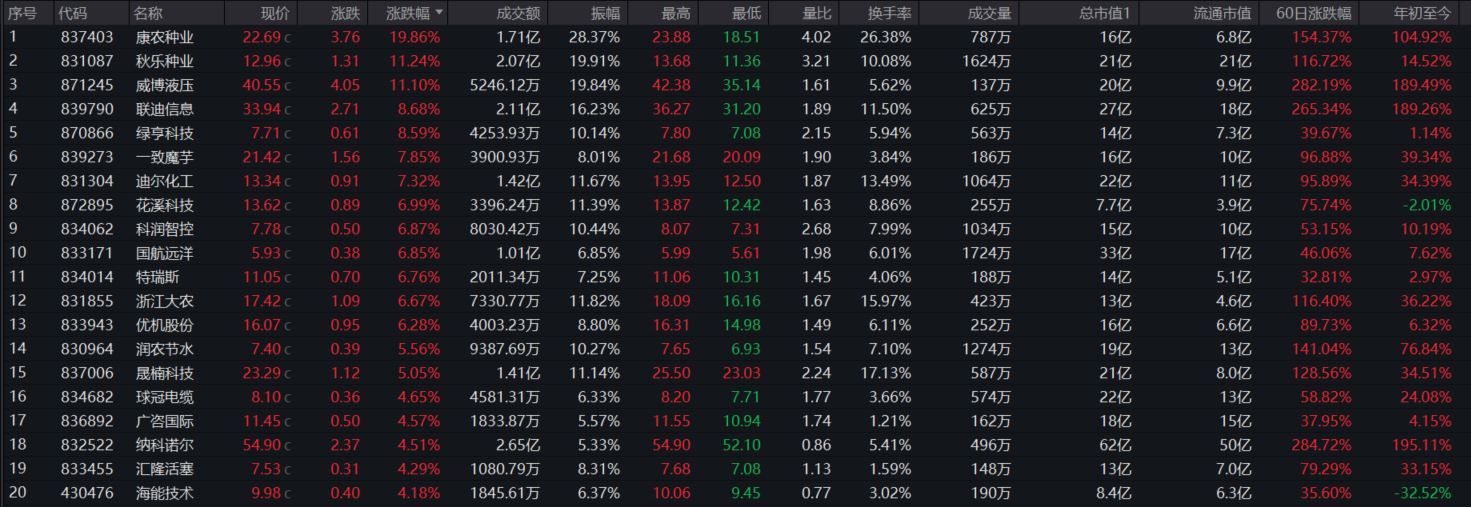The width and height of the screenshot is (1471, 507).
Task: Click stock name 绿亨科技
Action: click(x=165, y=133)
